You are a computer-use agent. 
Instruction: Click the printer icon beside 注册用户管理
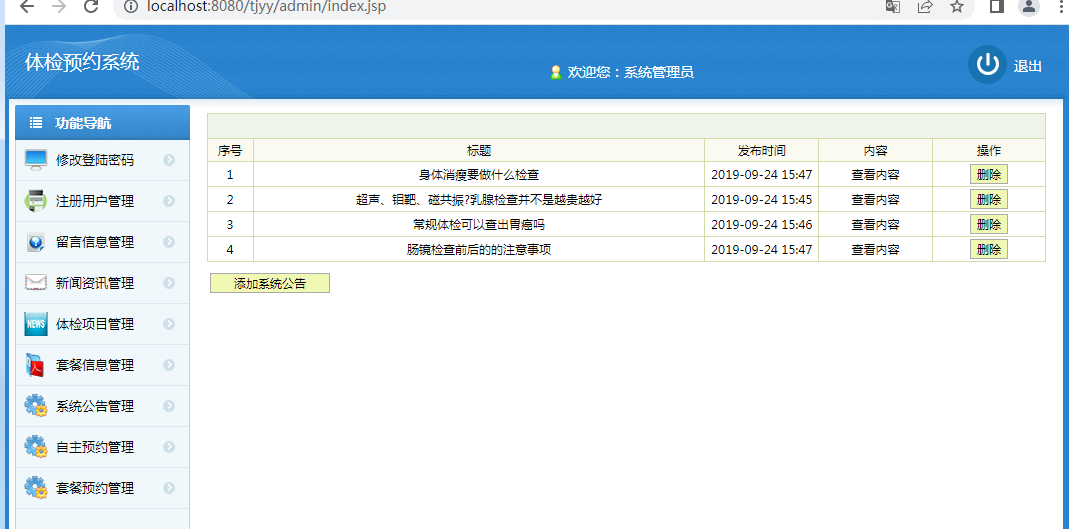[x=36, y=201]
